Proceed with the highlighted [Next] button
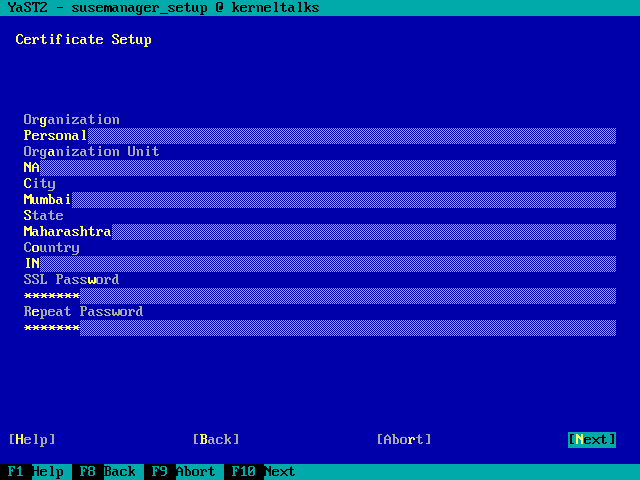The image size is (640, 480). coord(592,440)
